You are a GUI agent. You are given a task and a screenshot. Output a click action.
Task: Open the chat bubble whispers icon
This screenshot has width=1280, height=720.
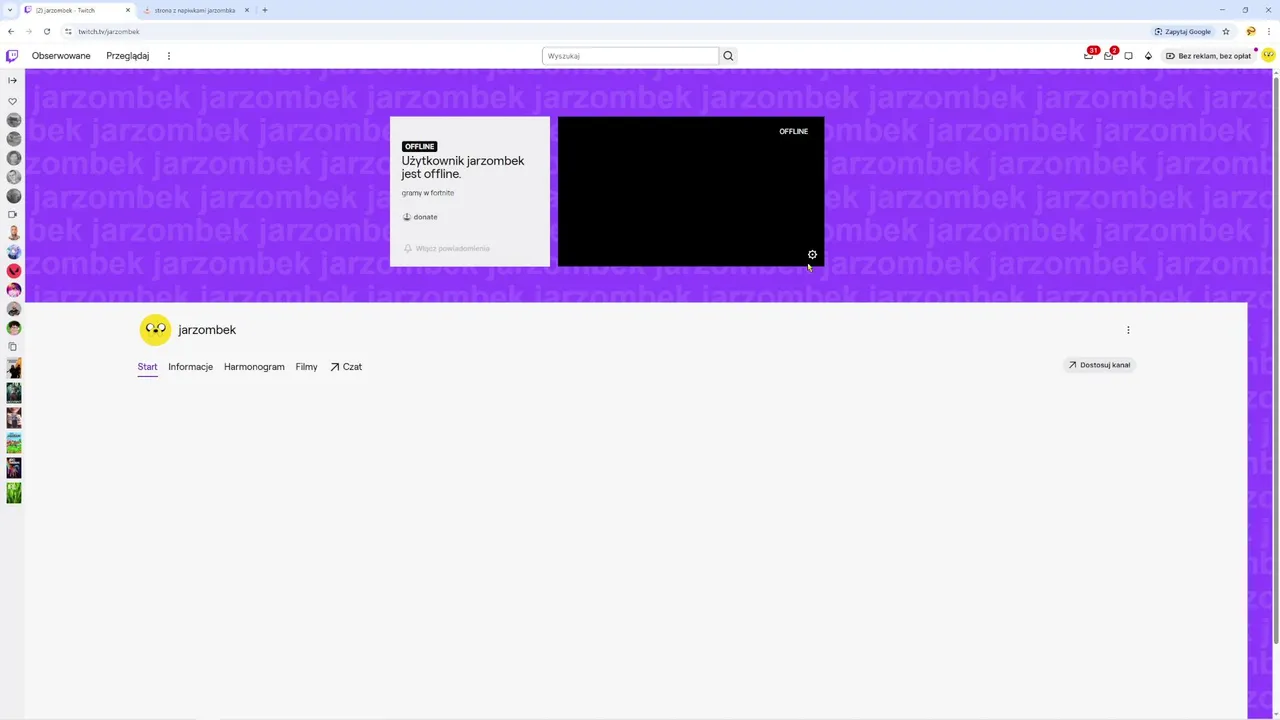click(1128, 56)
